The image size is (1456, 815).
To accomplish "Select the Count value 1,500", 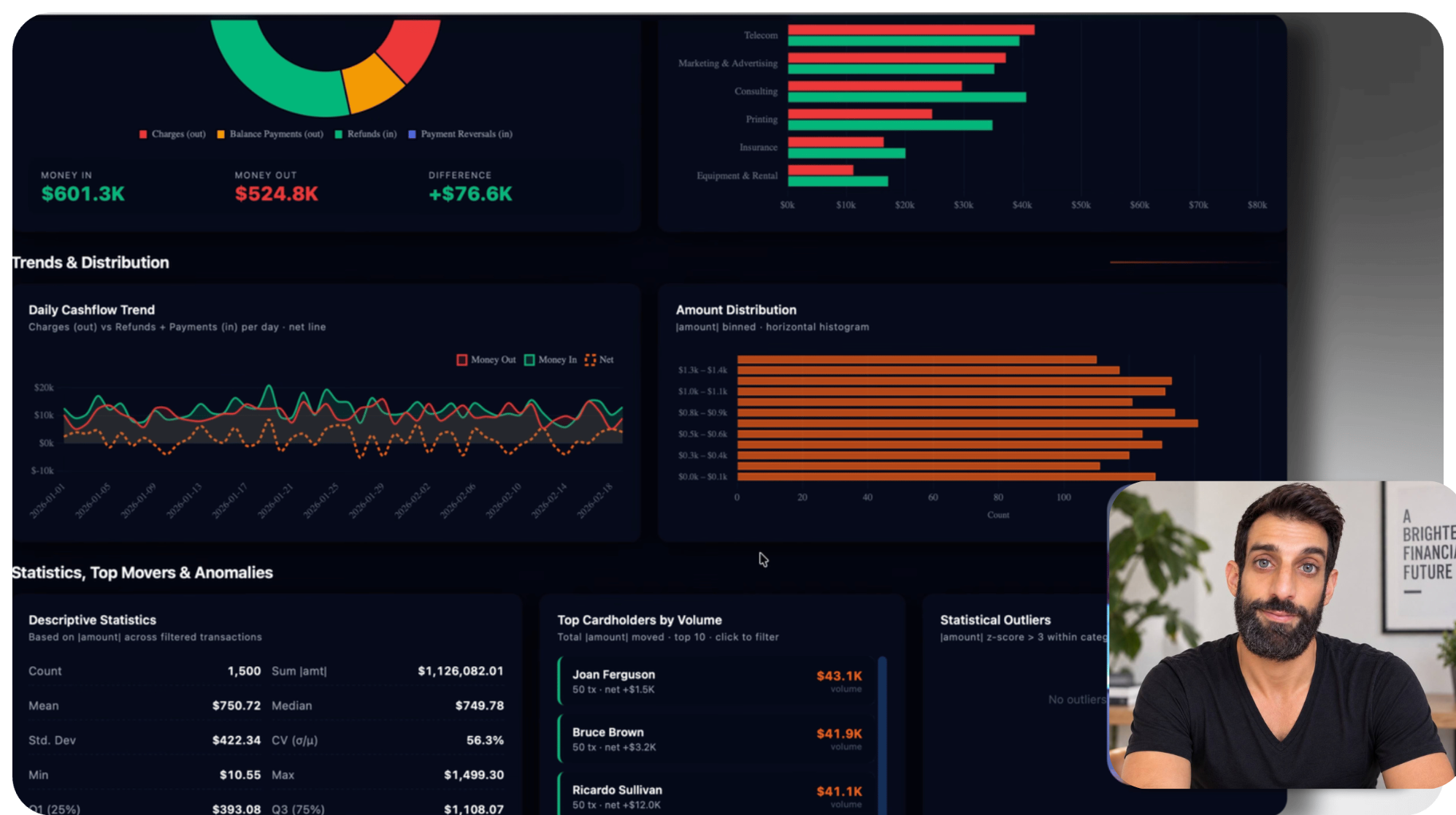I will tap(244, 671).
